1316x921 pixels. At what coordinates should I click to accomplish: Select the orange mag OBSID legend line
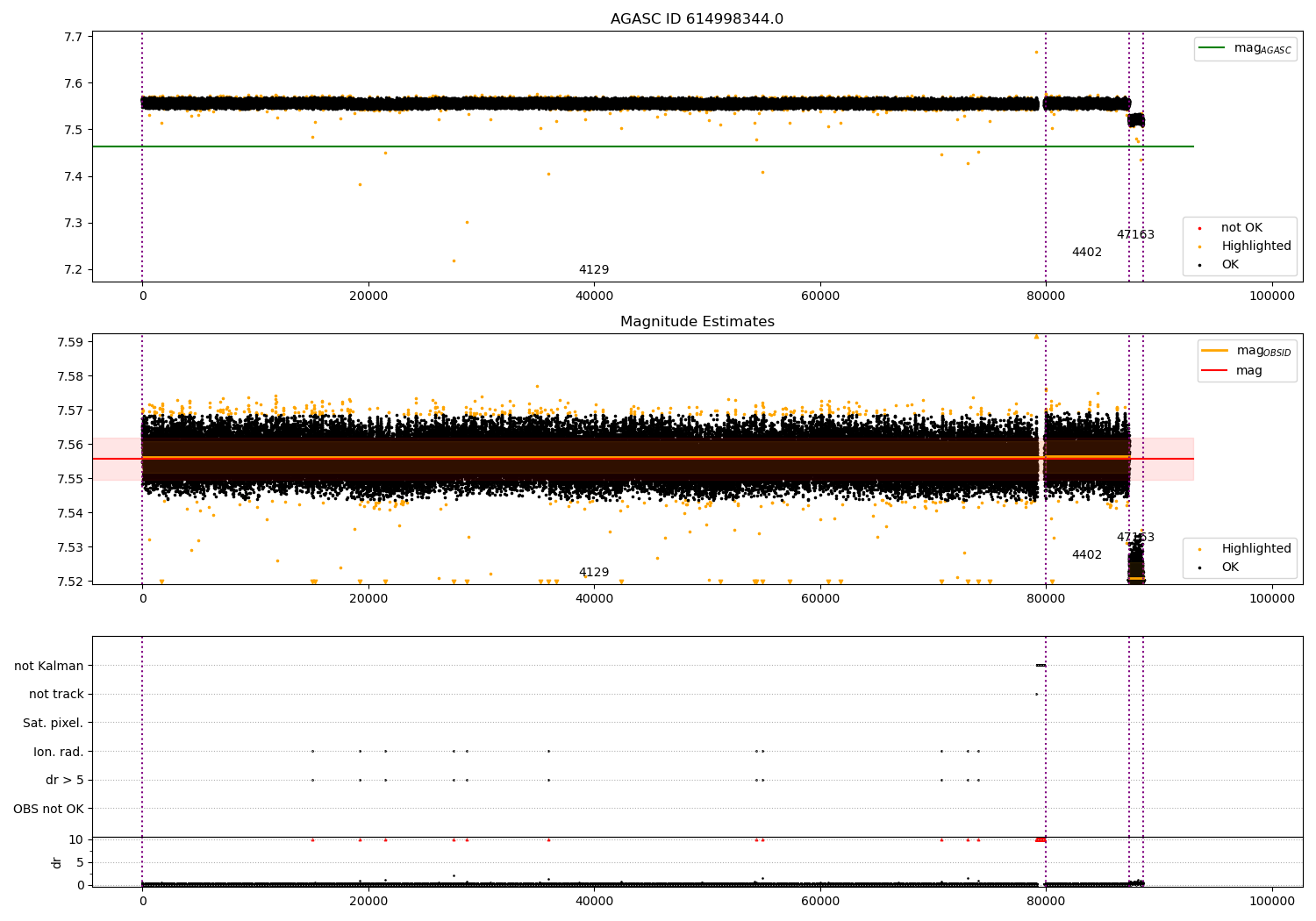coord(1215,351)
